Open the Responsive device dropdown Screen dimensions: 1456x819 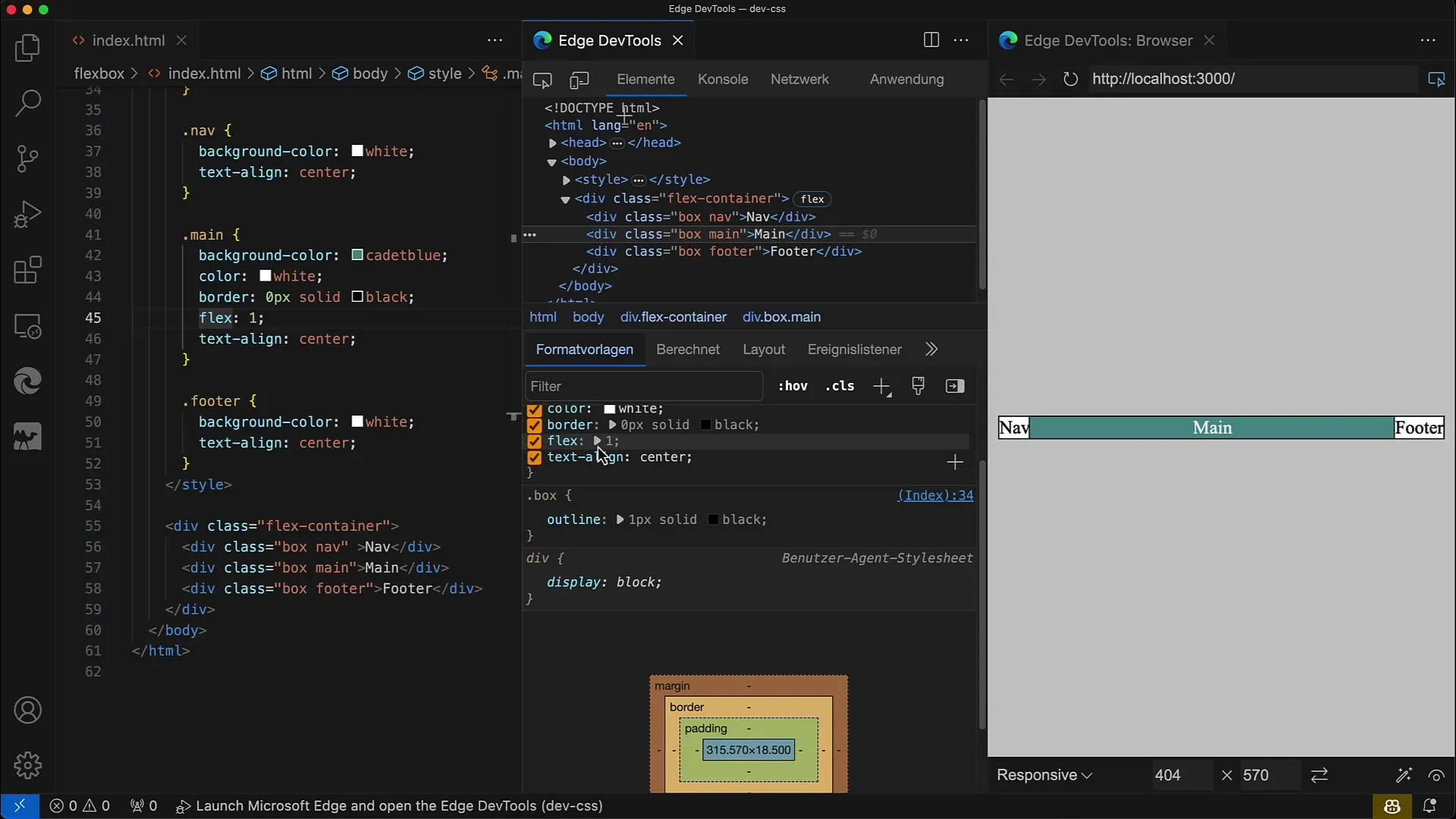1044,775
